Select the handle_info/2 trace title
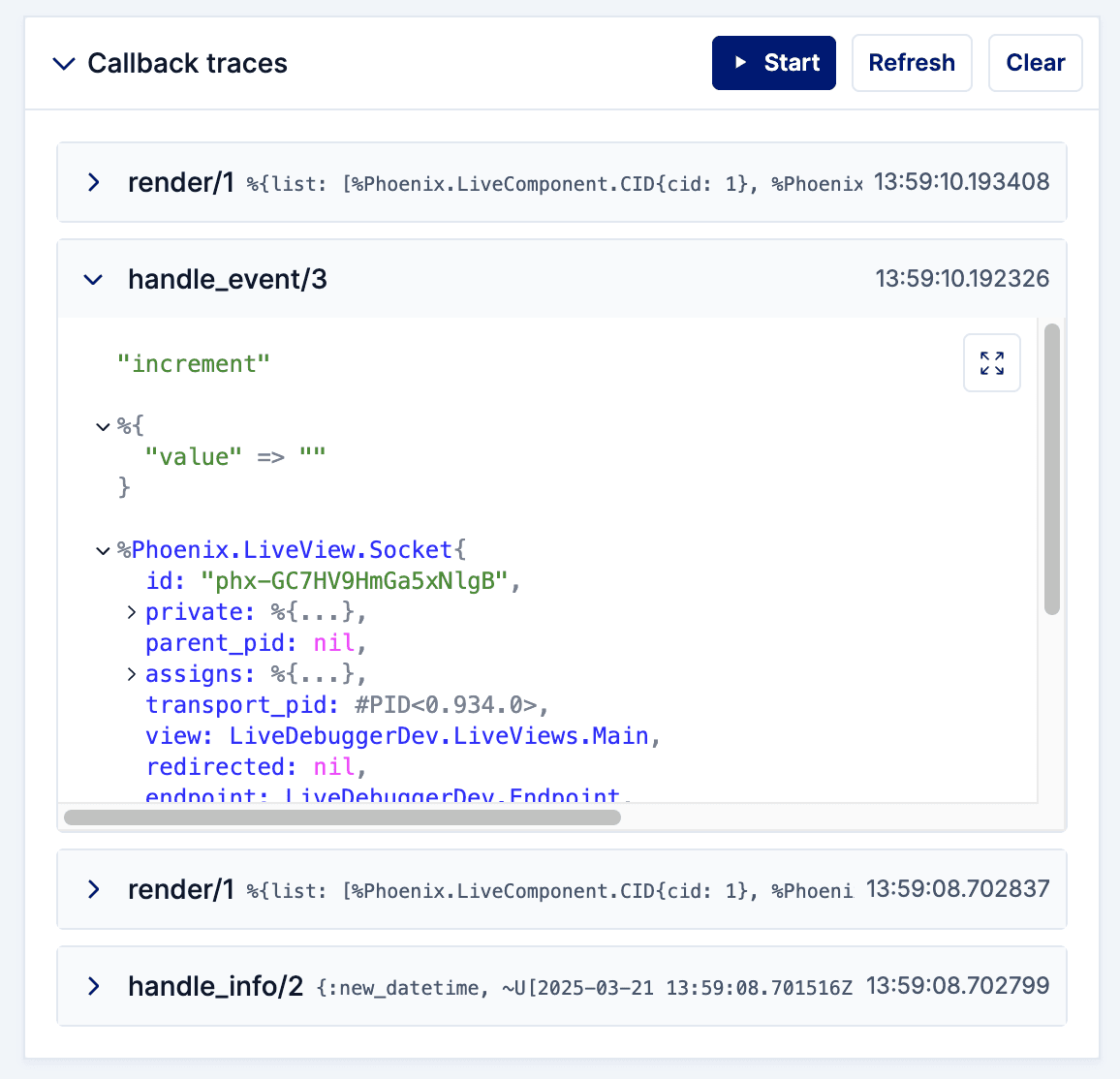Image resolution: width=1120 pixels, height=1079 pixels. point(215,986)
